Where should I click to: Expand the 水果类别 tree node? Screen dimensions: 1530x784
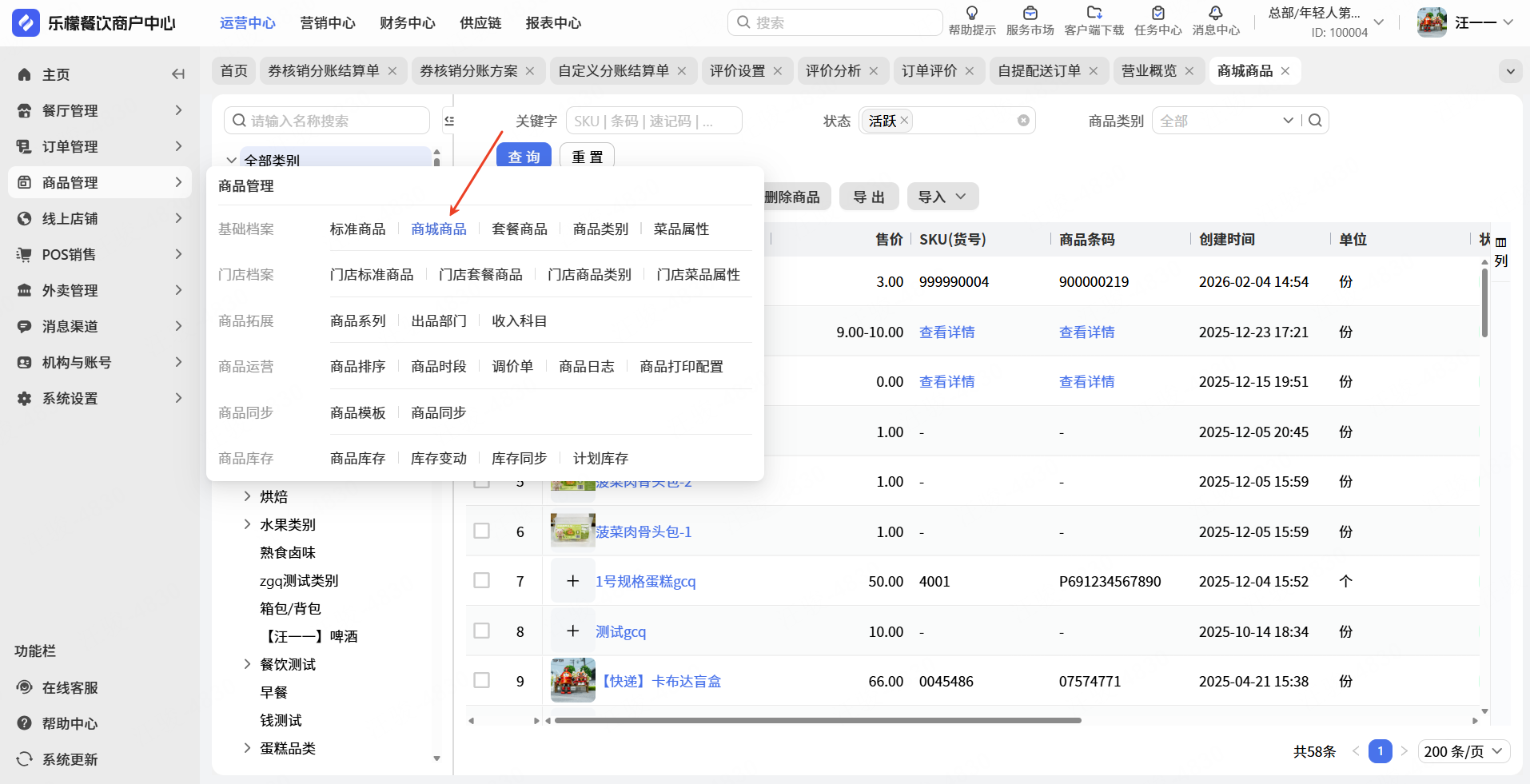tap(247, 524)
